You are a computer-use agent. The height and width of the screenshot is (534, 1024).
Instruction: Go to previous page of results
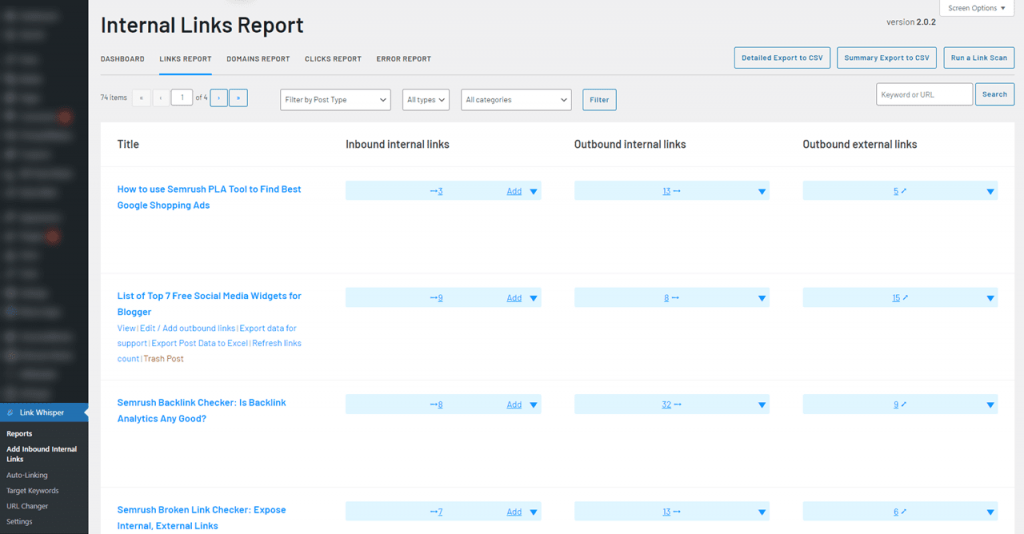(161, 98)
